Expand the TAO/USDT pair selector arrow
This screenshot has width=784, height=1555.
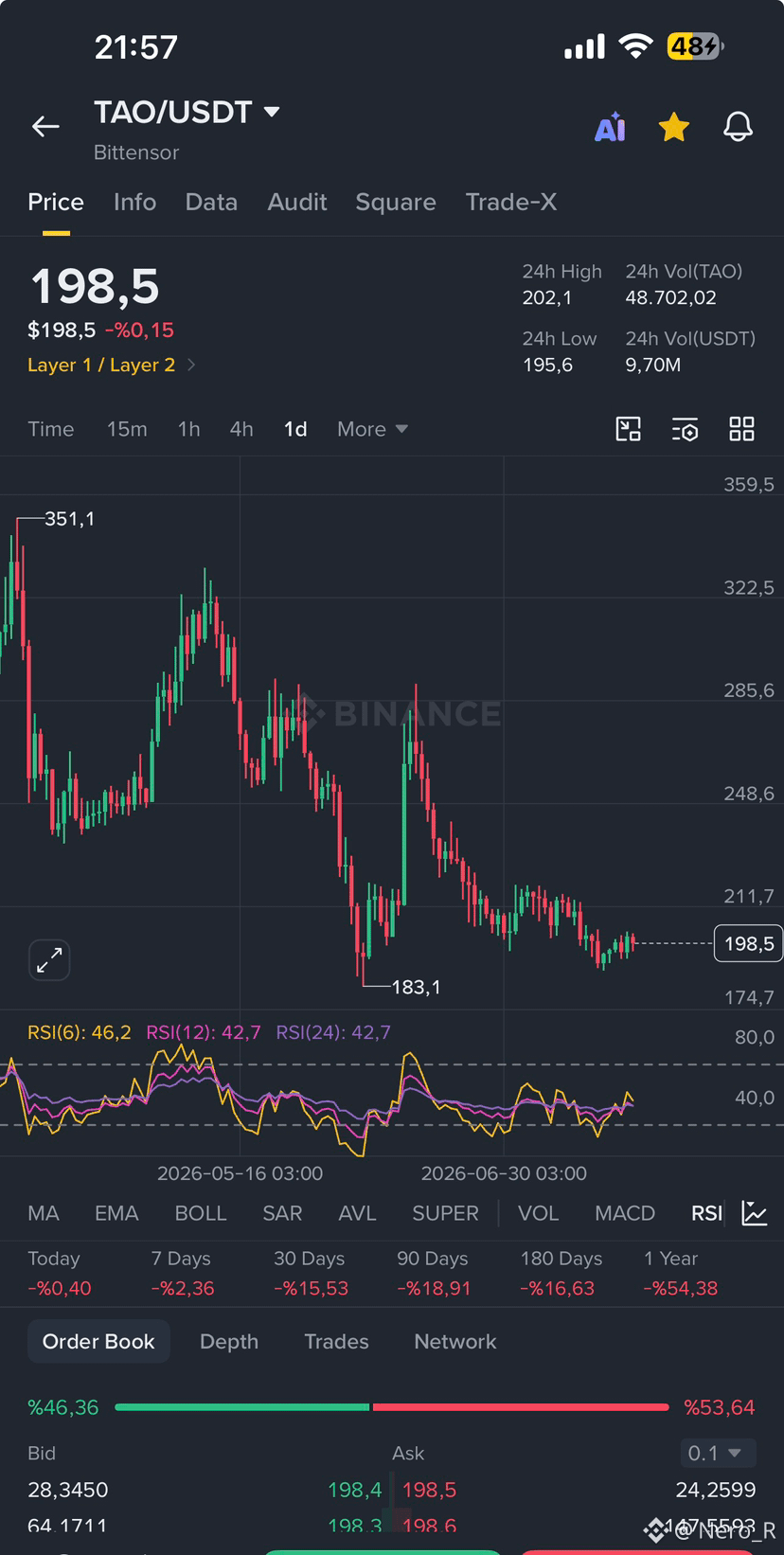coord(272,112)
